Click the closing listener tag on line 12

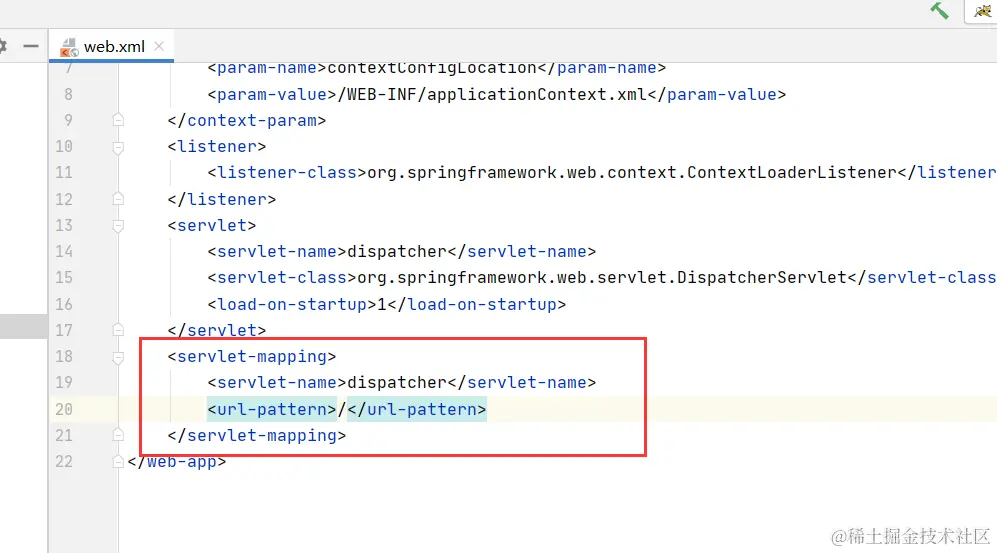coord(222,200)
